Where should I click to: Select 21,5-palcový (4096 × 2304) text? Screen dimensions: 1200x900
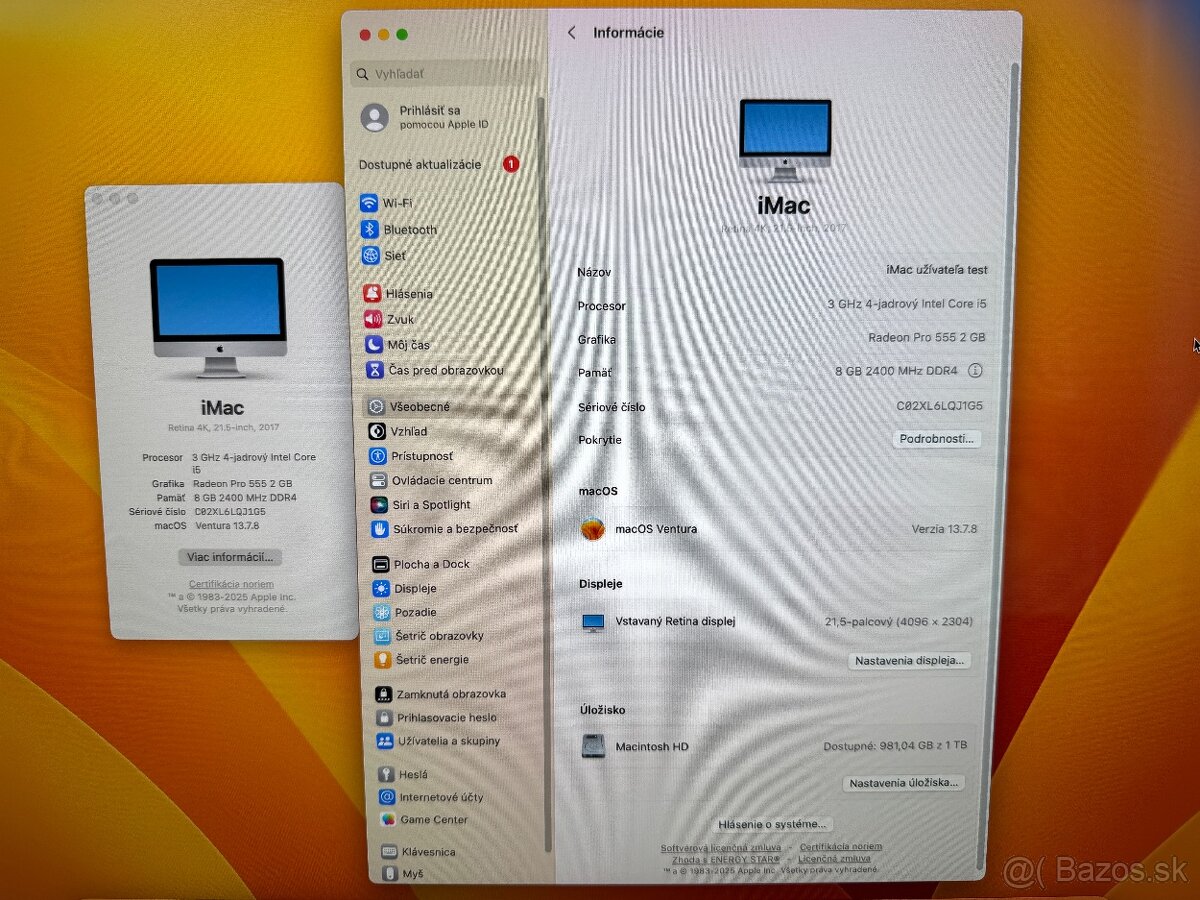pos(899,622)
